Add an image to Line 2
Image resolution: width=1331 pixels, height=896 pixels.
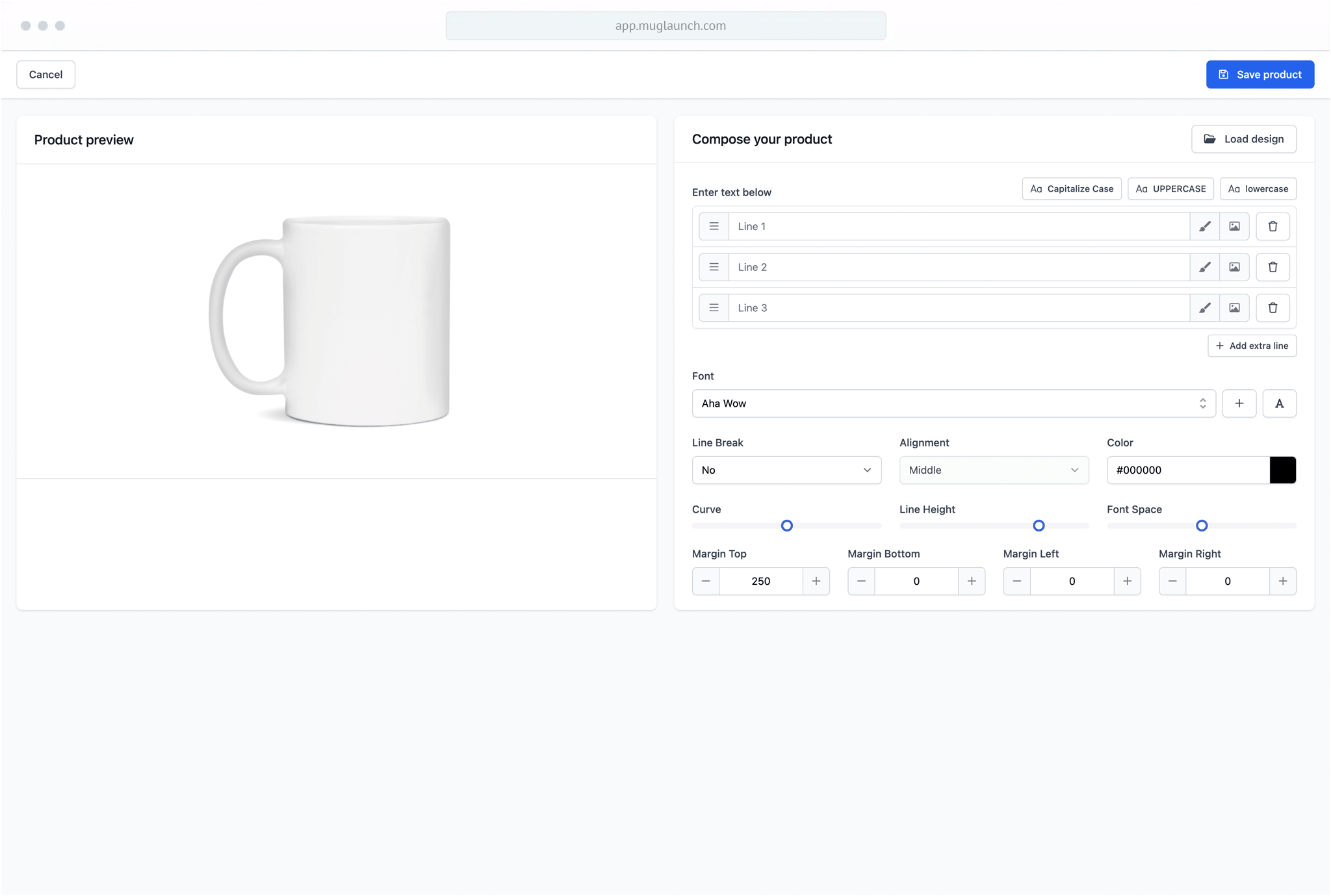(1234, 267)
